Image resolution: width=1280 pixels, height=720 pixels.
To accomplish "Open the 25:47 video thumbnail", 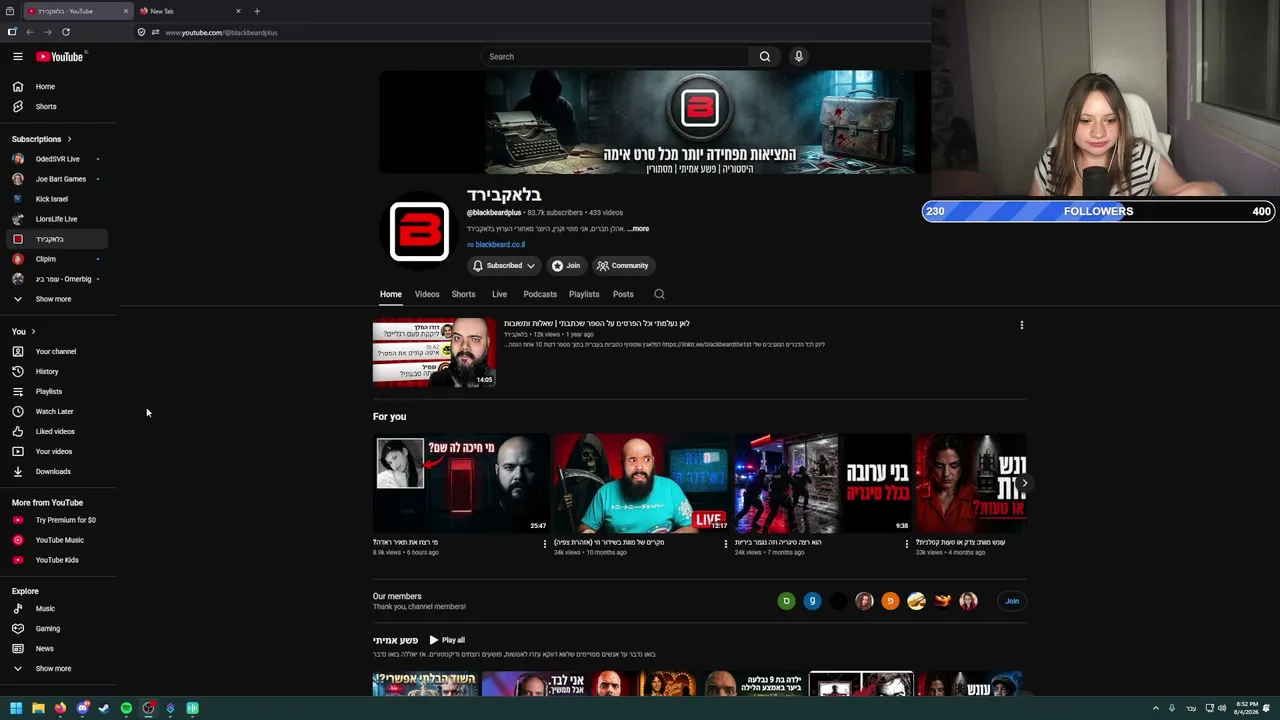I will click(x=461, y=483).
